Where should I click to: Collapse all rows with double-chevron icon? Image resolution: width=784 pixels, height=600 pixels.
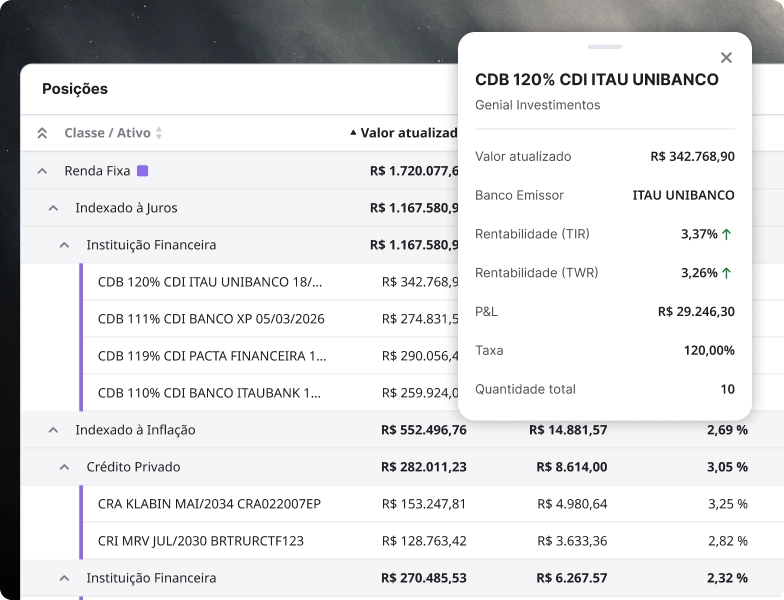click(x=42, y=133)
